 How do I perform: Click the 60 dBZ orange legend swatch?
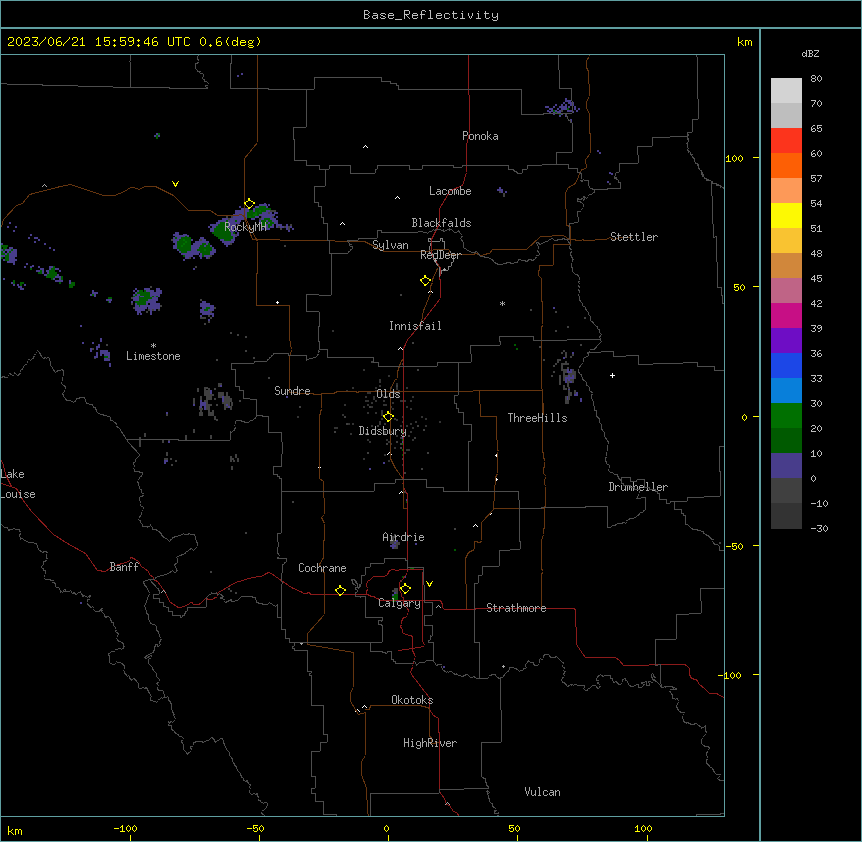[x=786, y=165]
